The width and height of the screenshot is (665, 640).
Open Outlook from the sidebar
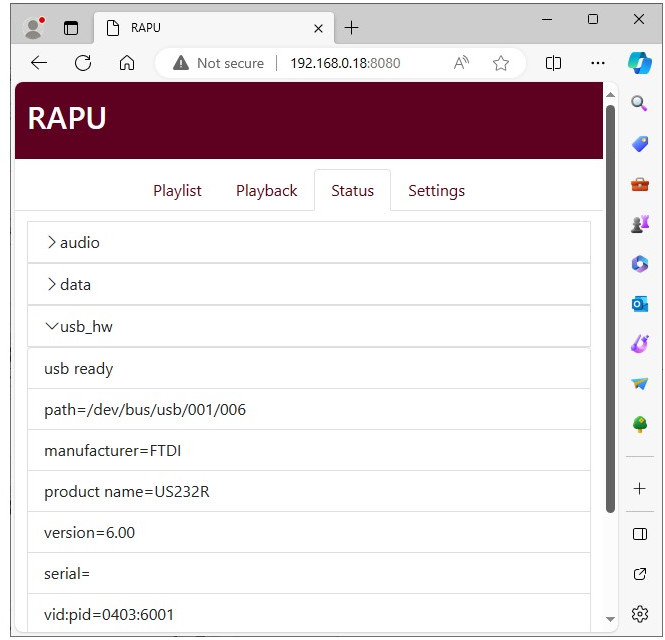click(x=640, y=304)
